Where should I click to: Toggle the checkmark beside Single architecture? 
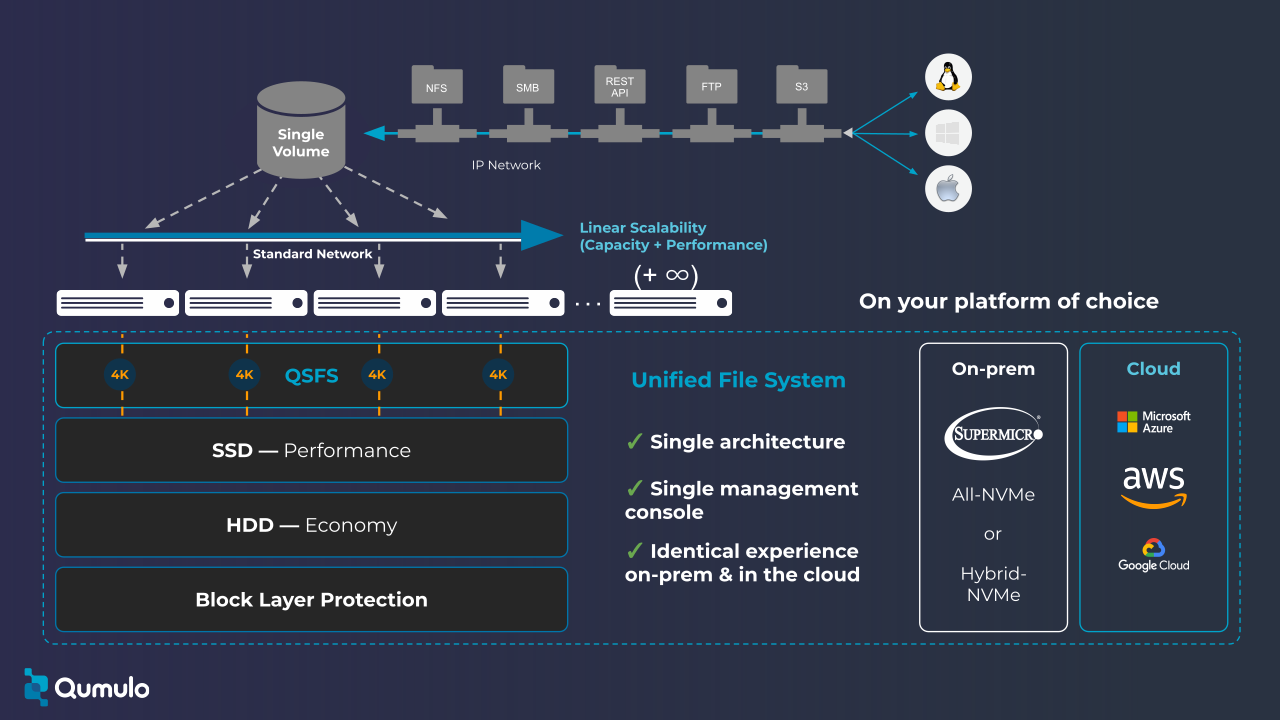[x=637, y=441]
